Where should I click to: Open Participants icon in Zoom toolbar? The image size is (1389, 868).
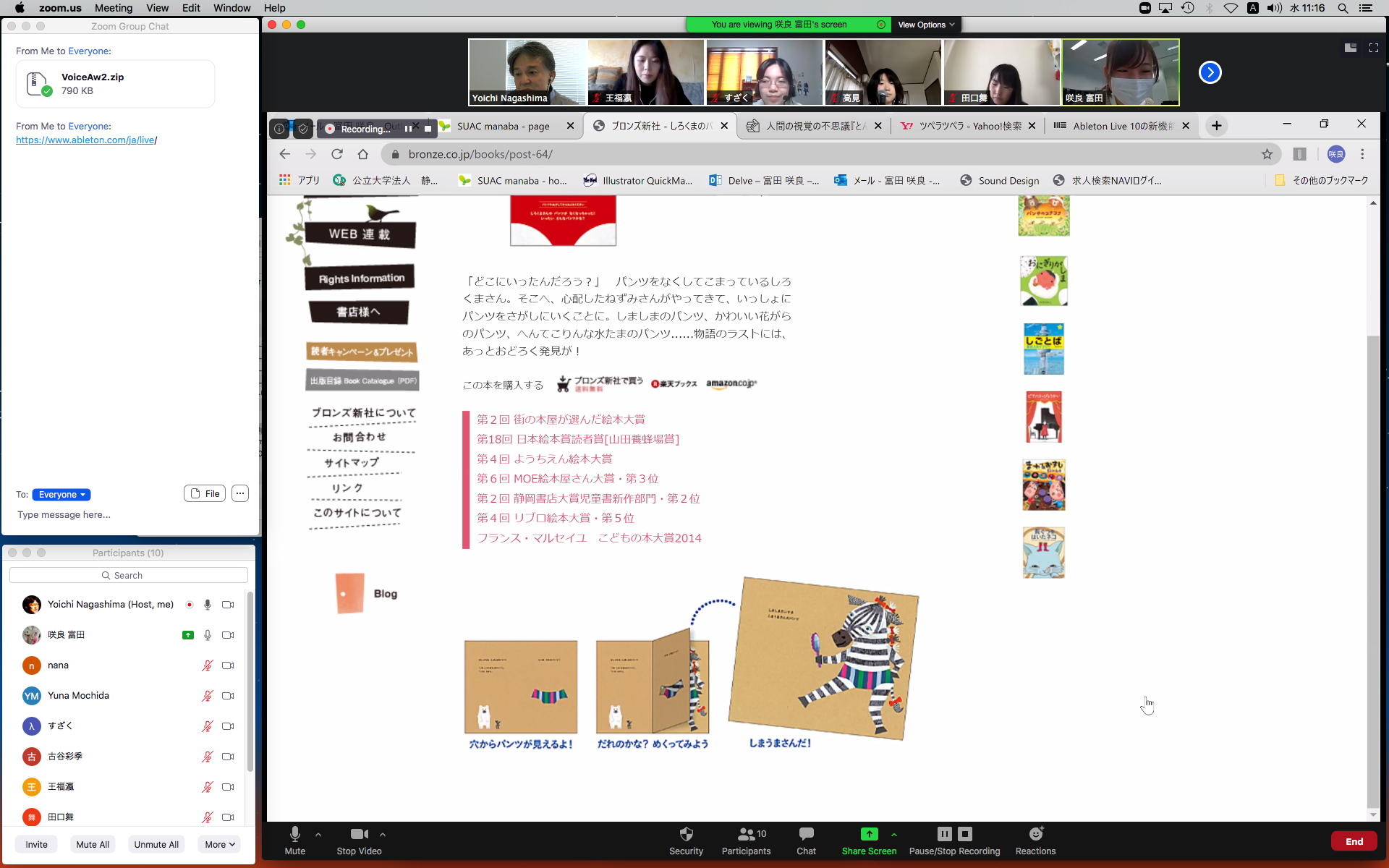746,835
